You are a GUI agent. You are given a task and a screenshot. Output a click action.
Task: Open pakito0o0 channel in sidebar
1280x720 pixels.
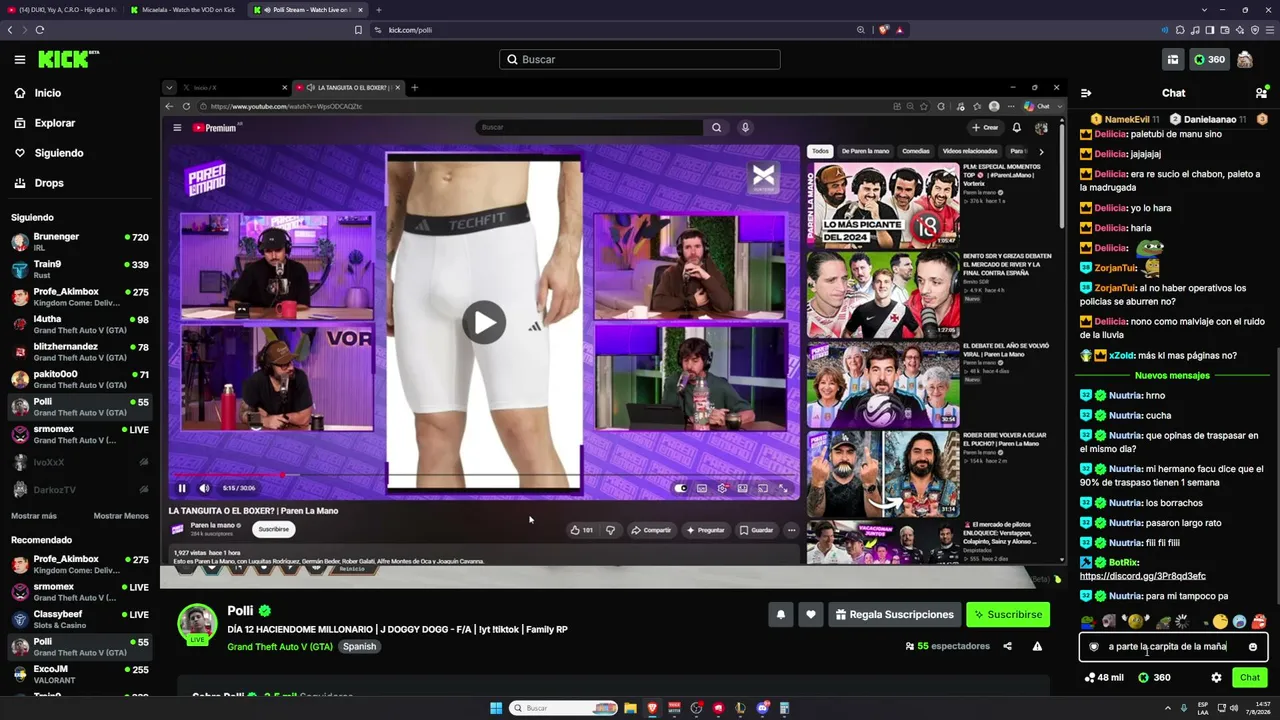tap(80, 379)
